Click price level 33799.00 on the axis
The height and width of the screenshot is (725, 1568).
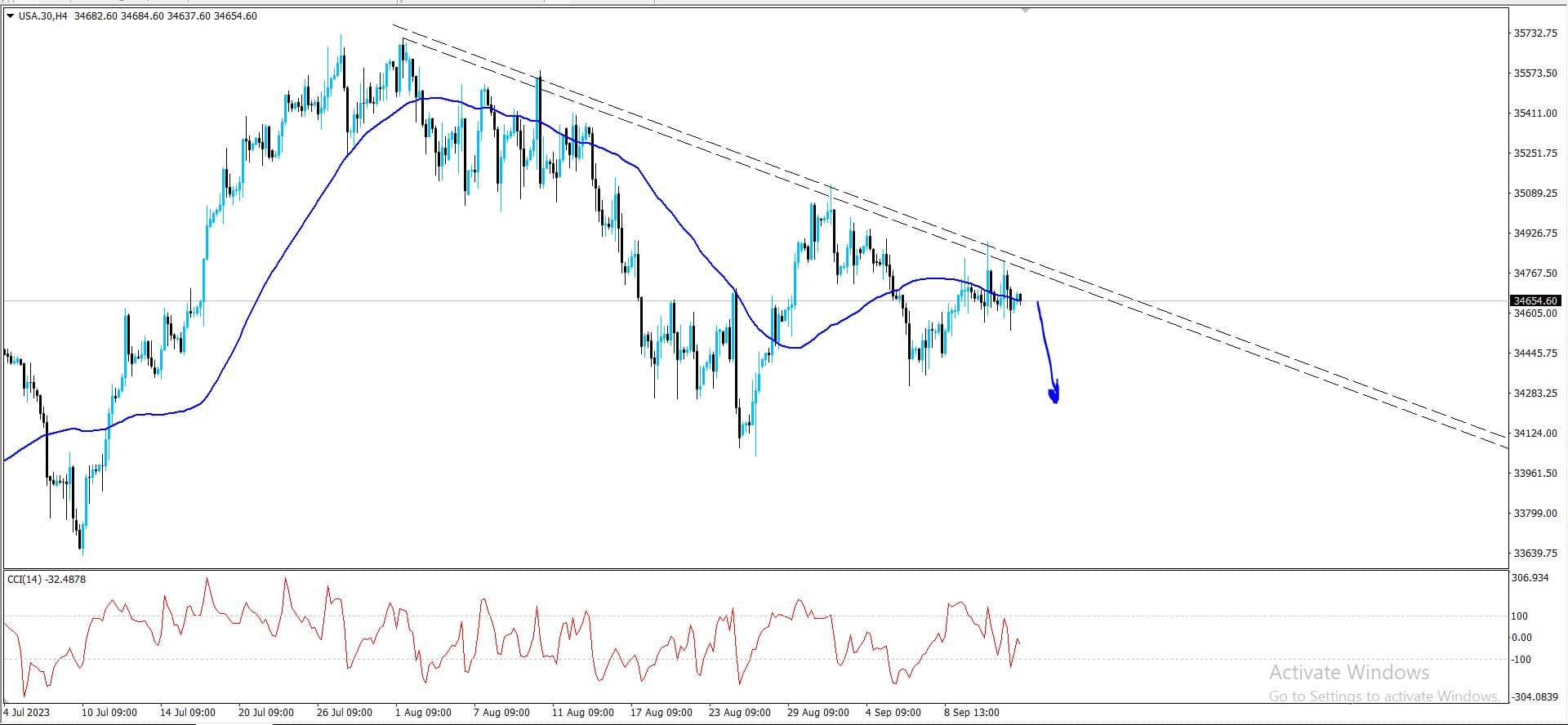coord(1535,514)
